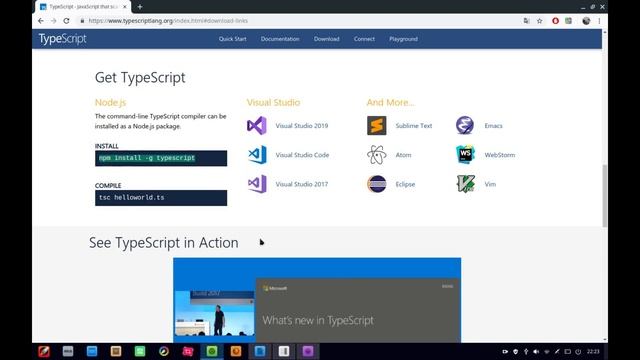The width and height of the screenshot is (640, 360).
Task: Open the Chrome three-dot menu
Action: [599, 21]
